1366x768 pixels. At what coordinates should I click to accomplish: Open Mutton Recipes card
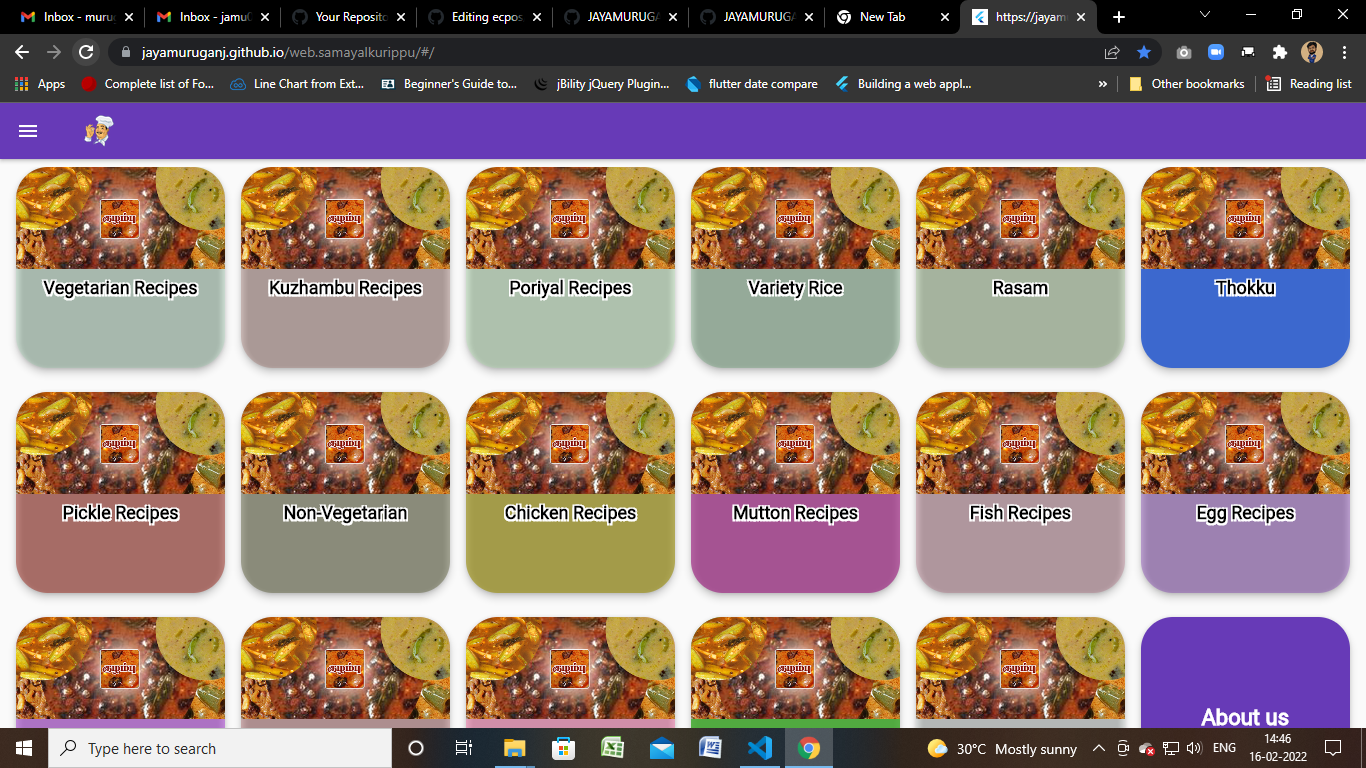point(795,492)
